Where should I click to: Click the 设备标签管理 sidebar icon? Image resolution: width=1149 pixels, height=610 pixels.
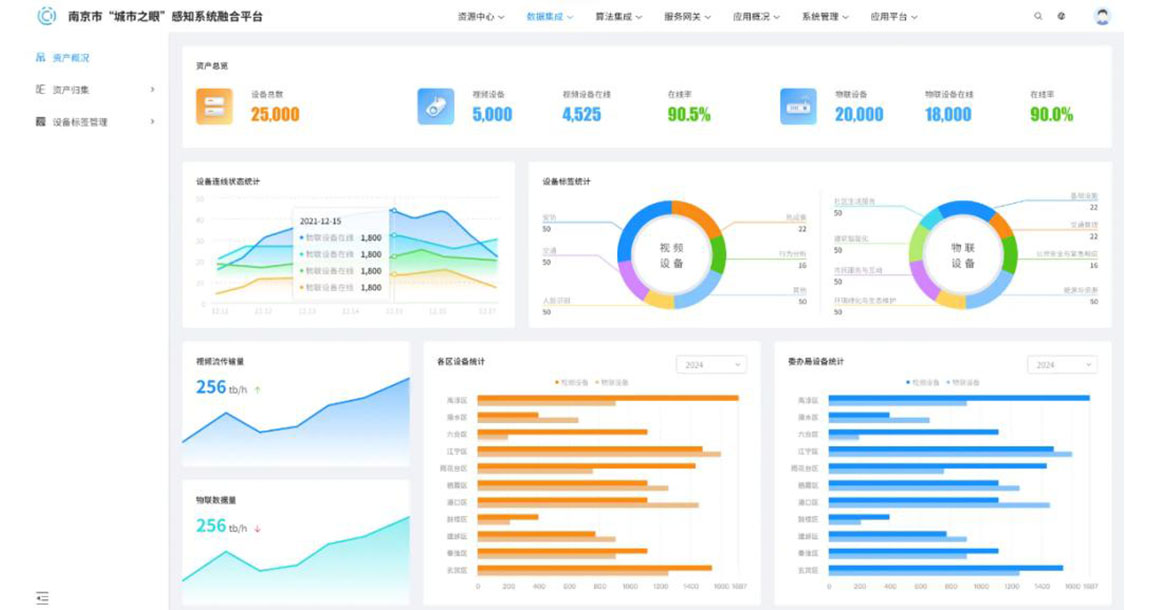click(x=41, y=122)
